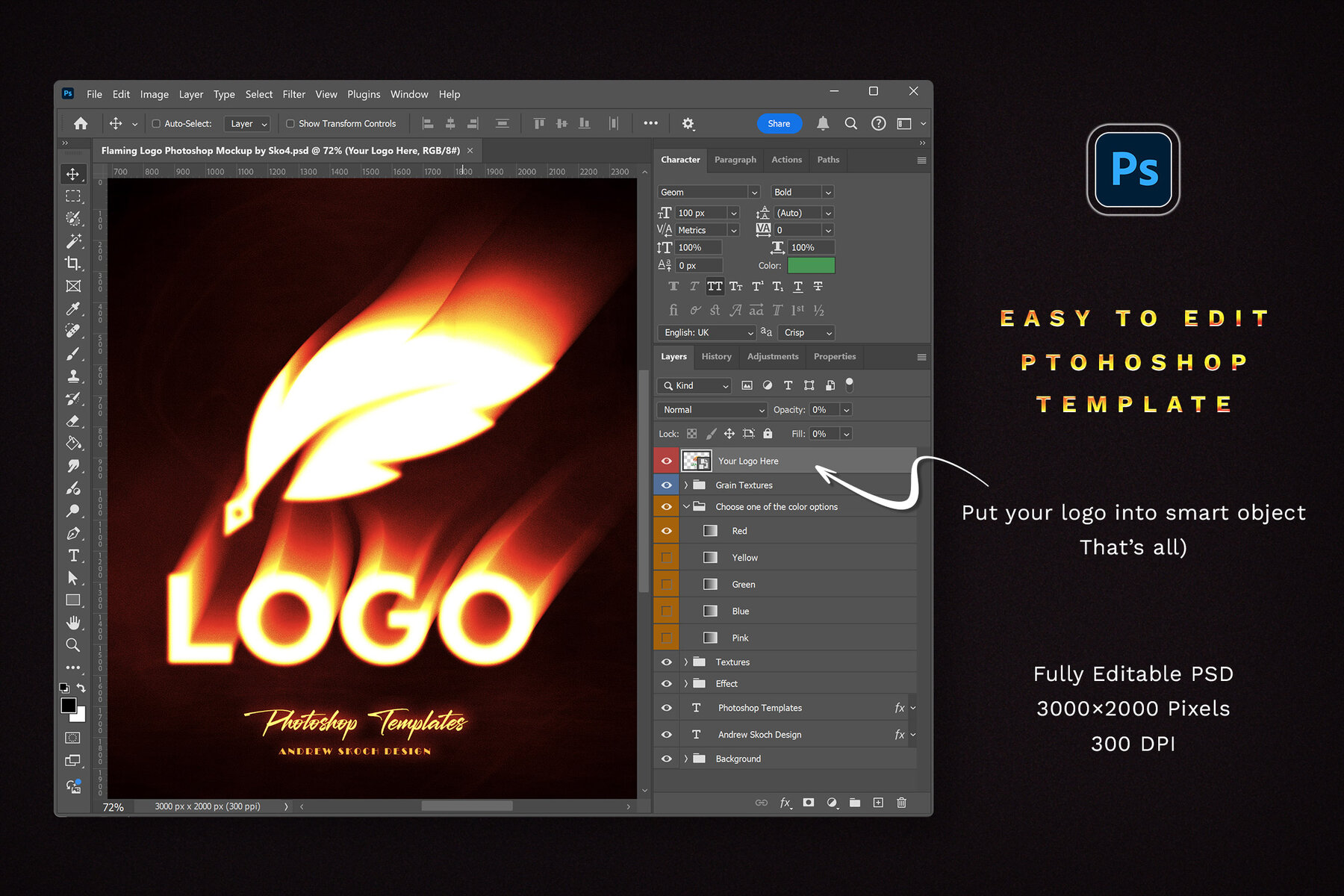Open the text Color swatch
This screenshot has width=1344, height=896.
pyautogui.click(x=811, y=265)
